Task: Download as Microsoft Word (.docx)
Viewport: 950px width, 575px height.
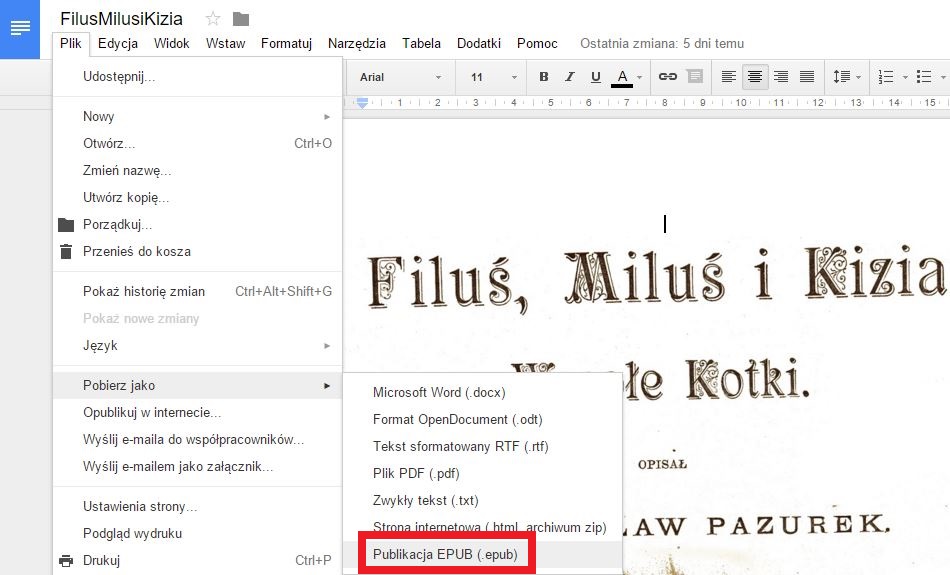Action: click(483, 393)
